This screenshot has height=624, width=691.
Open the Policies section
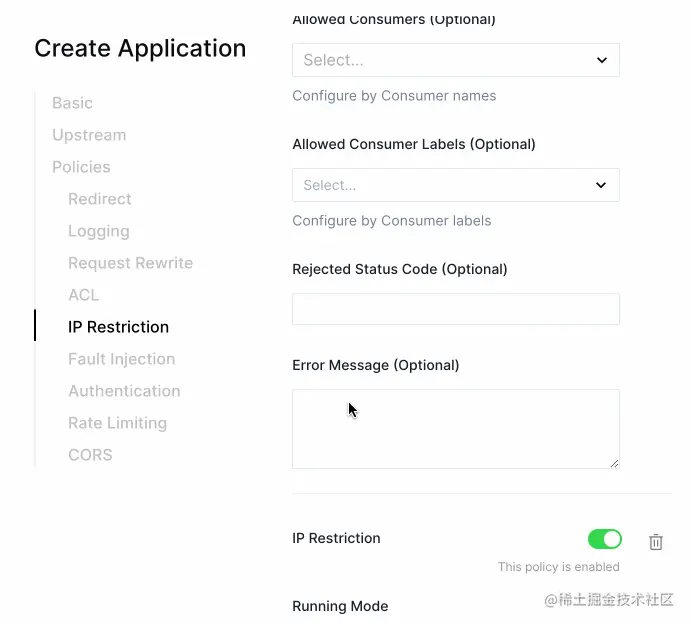click(x=81, y=167)
